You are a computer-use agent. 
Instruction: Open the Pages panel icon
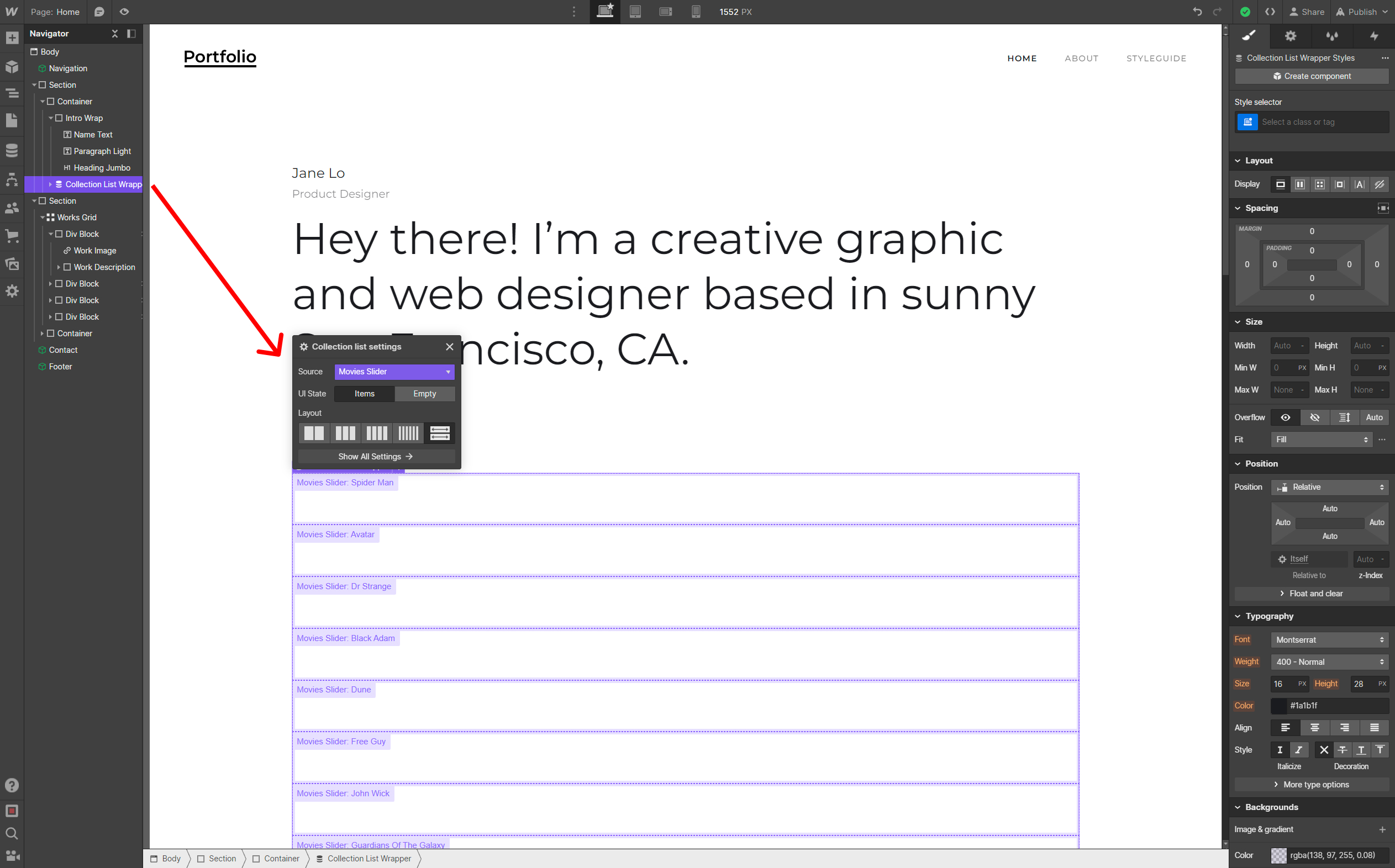[12, 120]
